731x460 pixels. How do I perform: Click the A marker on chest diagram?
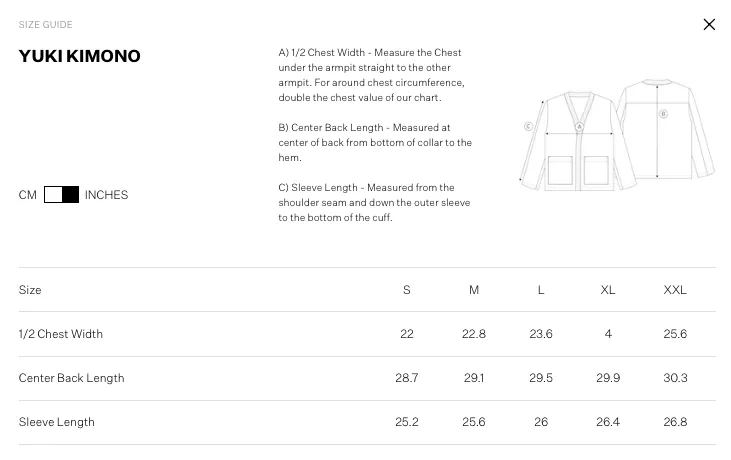(579, 127)
